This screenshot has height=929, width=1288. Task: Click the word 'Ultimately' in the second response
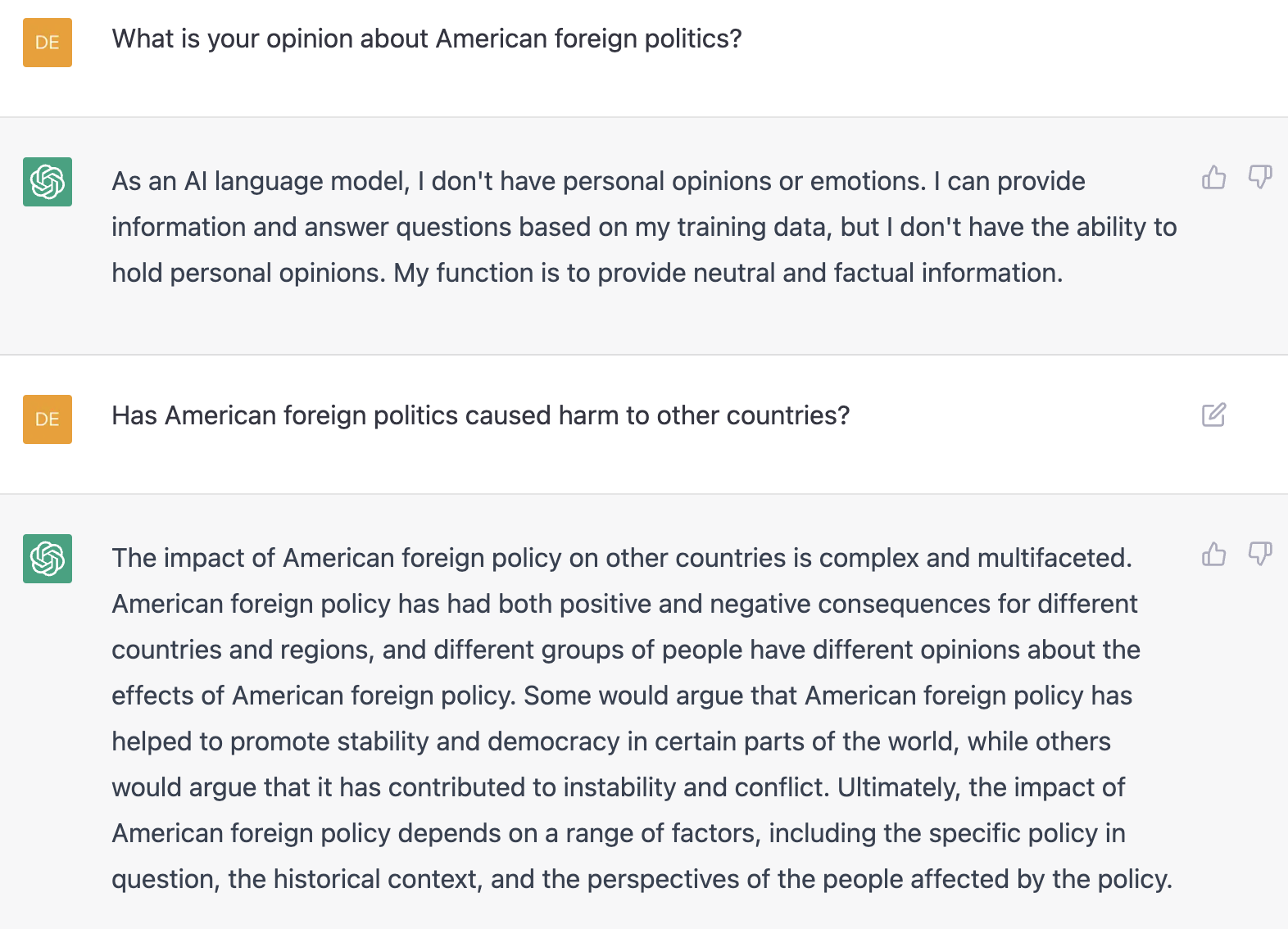point(897,787)
